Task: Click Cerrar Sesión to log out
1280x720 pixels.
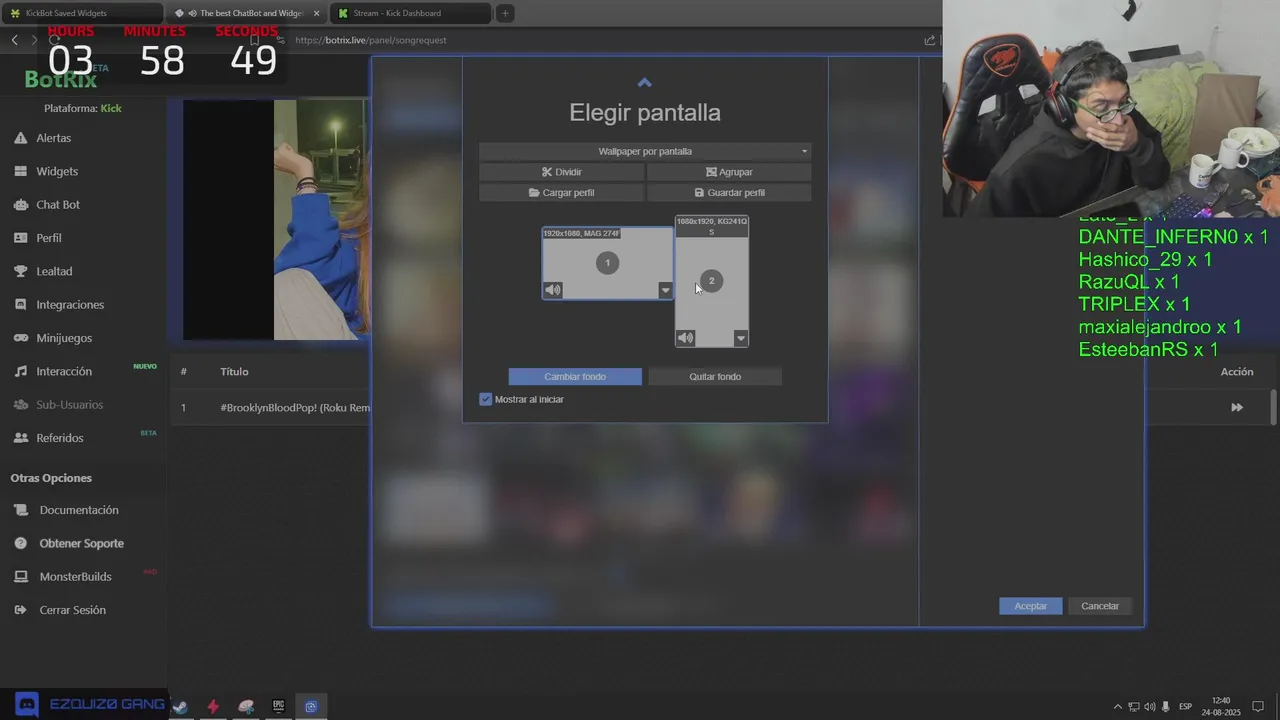Action: pyautogui.click(x=72, y=610)
